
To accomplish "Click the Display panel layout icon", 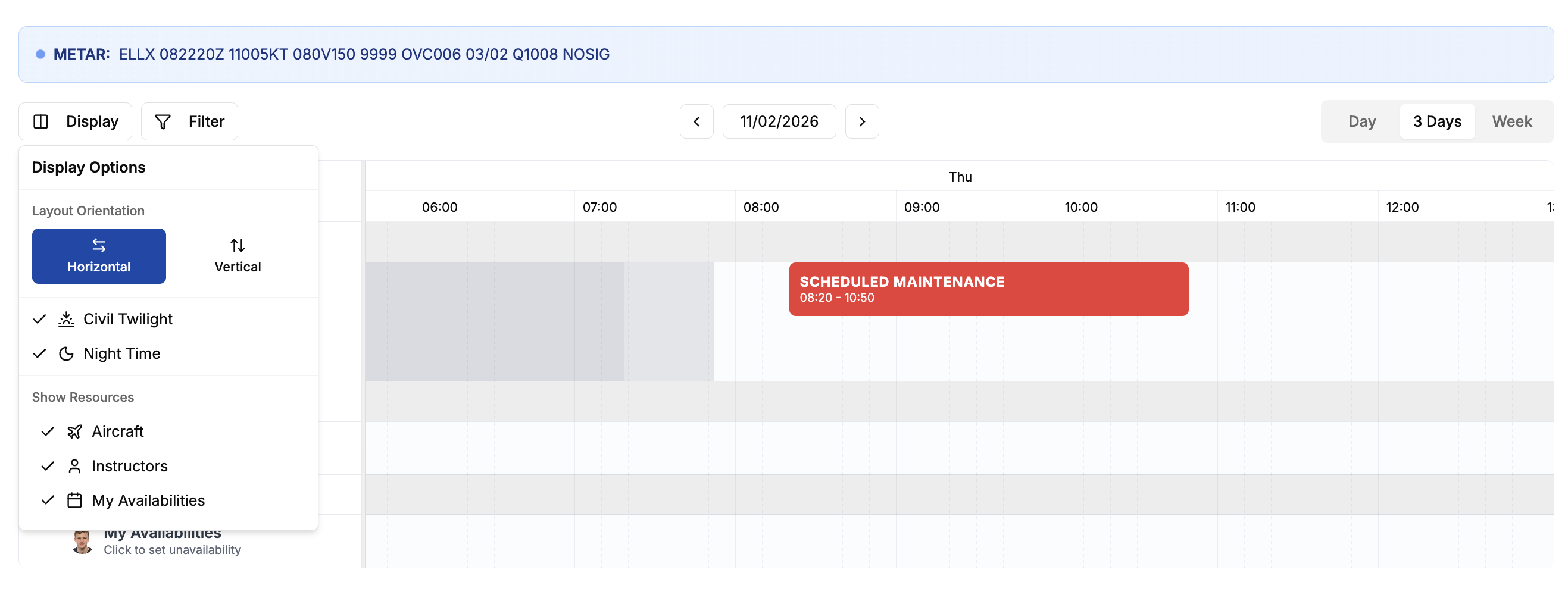I will [x=41, y=121].
